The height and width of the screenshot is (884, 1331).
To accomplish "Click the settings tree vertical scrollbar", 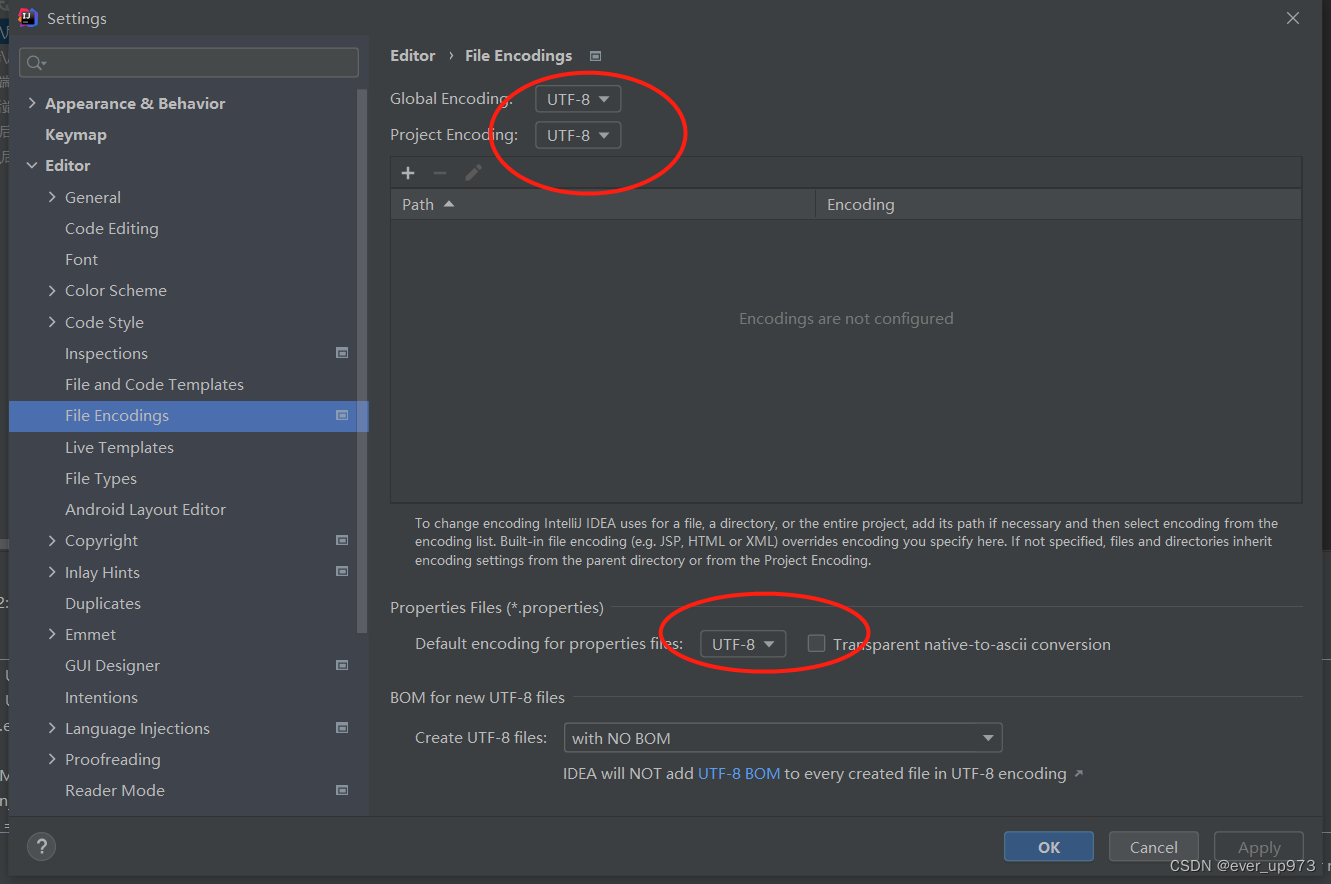I will pyautogui.click(x=363, y=360).
